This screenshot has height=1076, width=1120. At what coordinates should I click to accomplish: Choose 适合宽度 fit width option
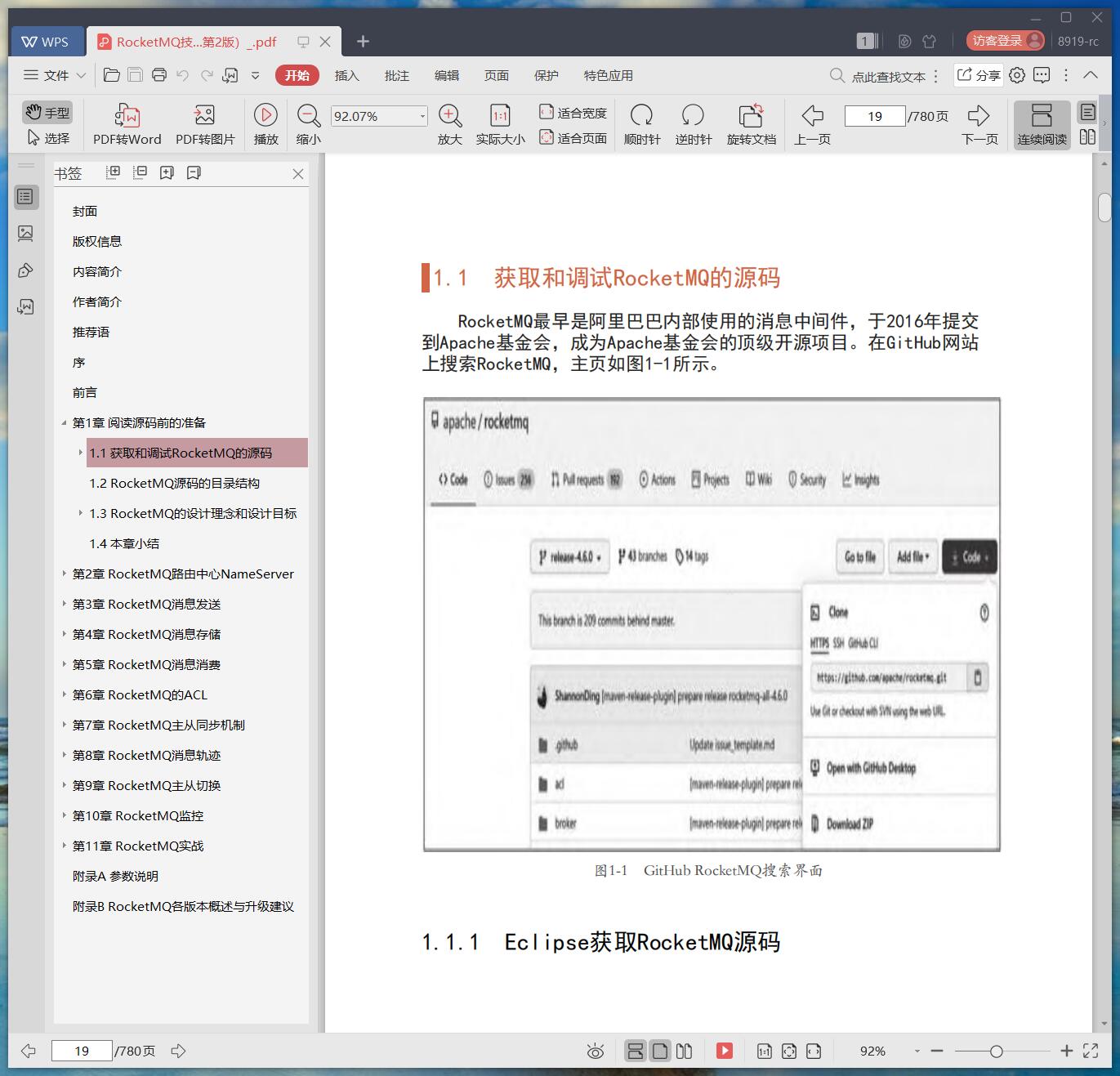tap(573, 113)
